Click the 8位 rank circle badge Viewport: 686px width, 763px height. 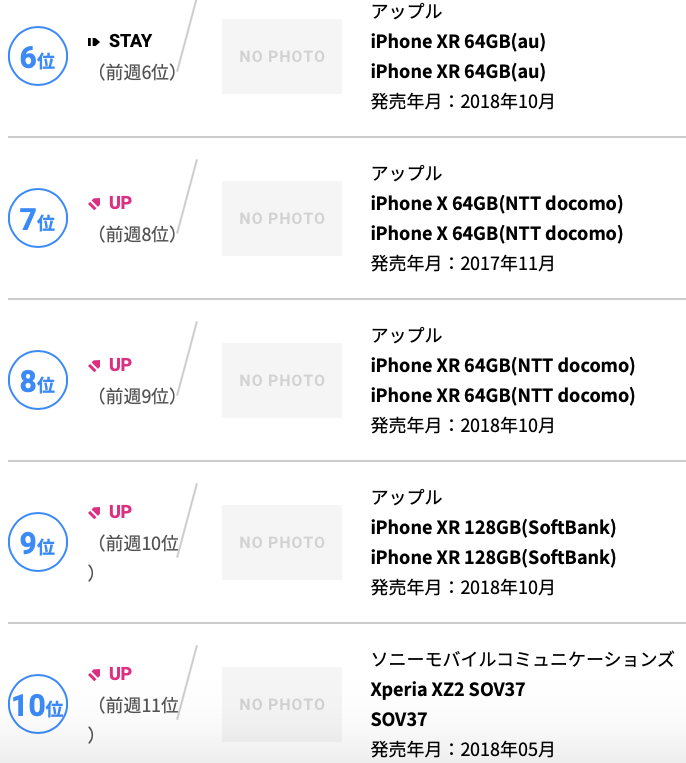coord(38,381)
